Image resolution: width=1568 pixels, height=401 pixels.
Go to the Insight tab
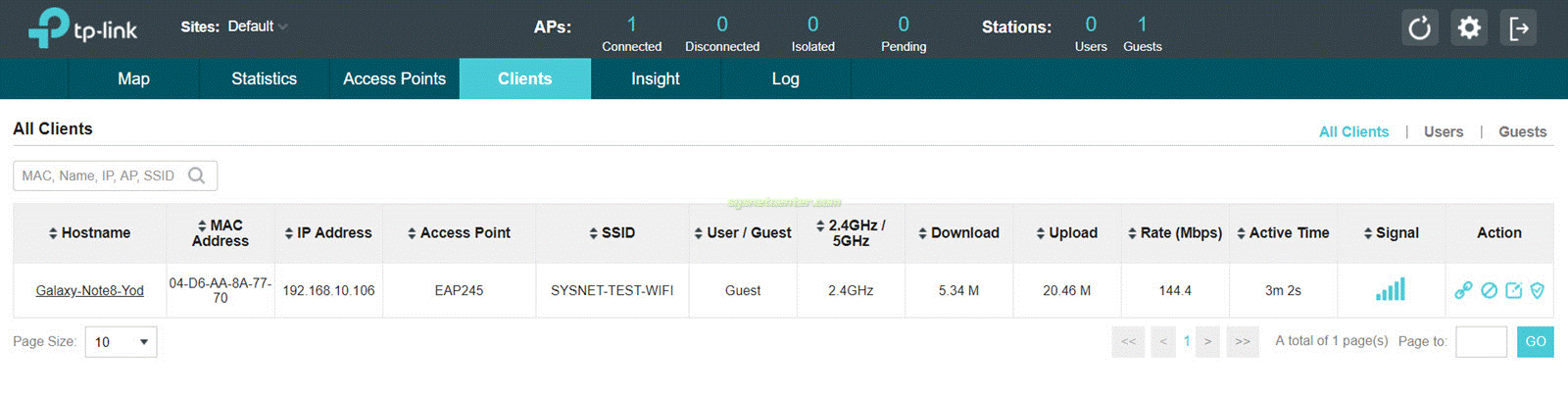[655, 78]
